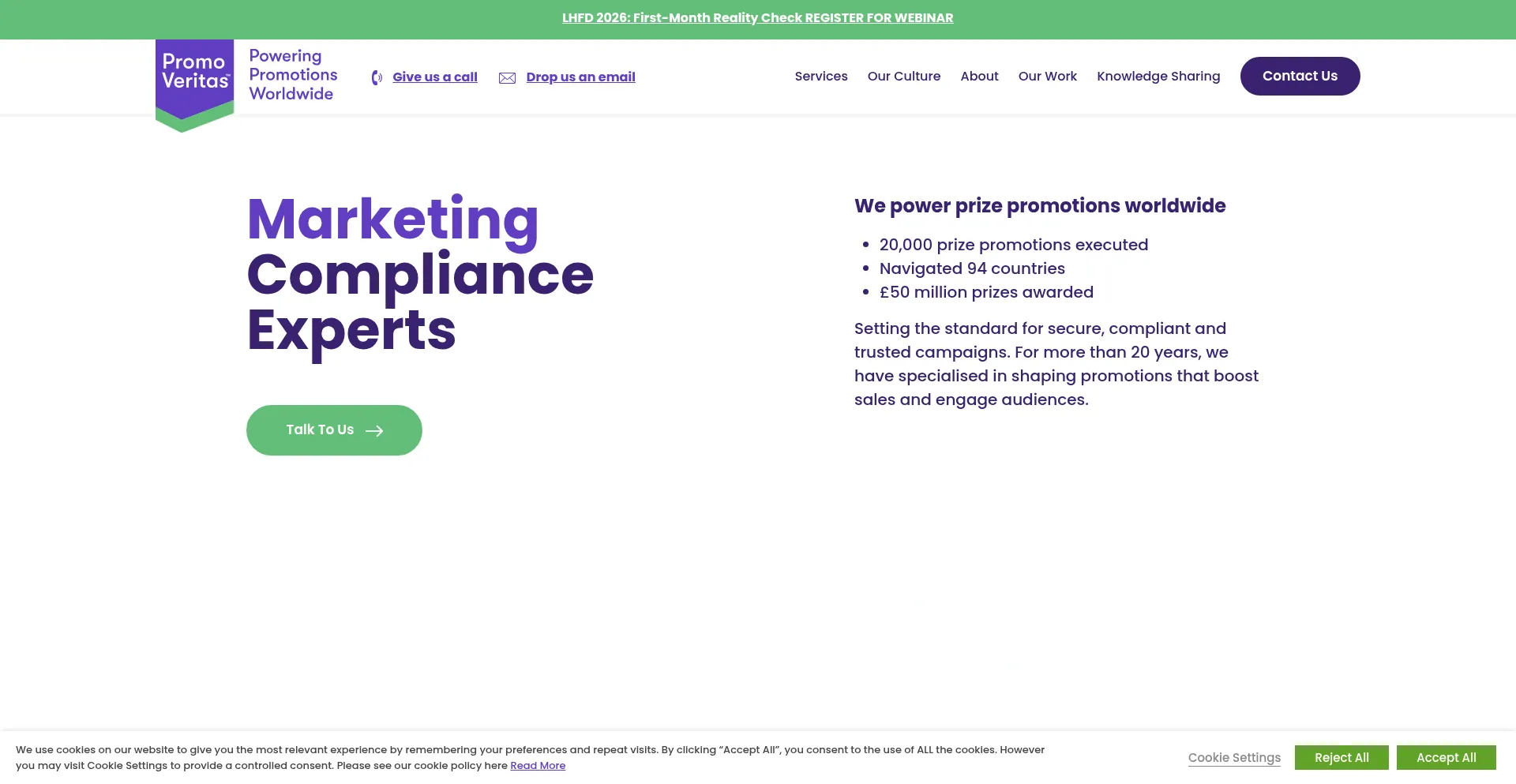Click the Contact Us button
Screen dimensions: 1516x784
click(x=1300, y=76)
